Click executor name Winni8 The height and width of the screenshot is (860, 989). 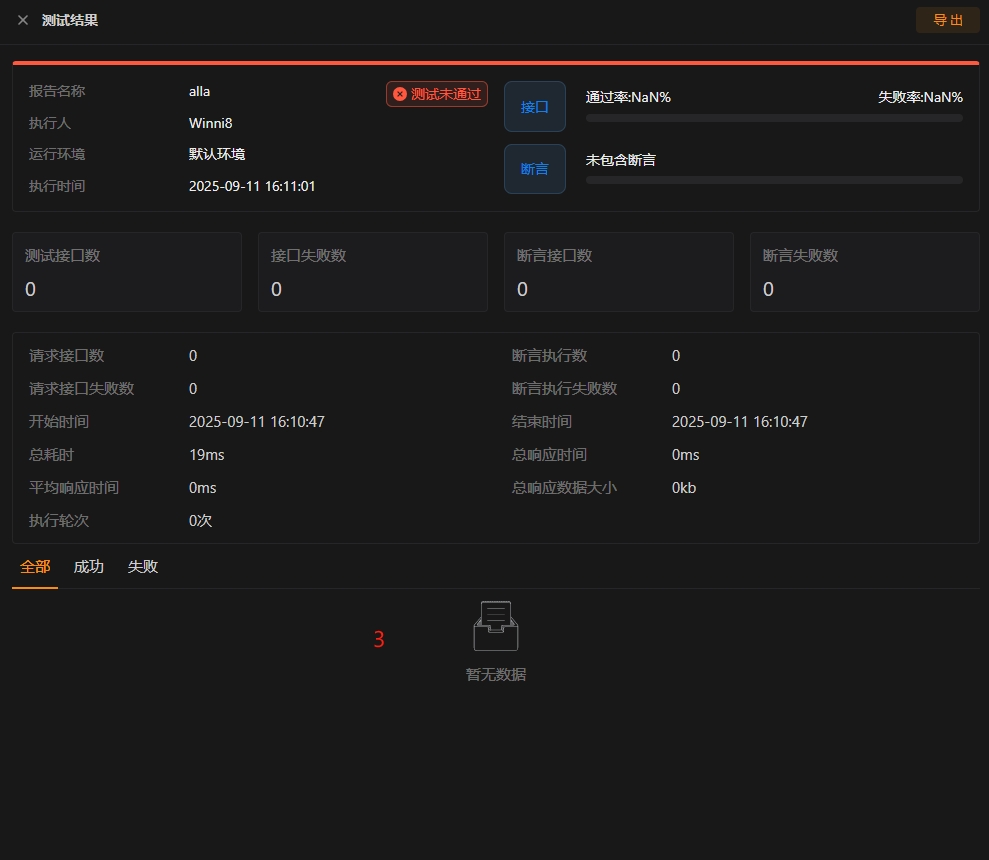[211, 123]
